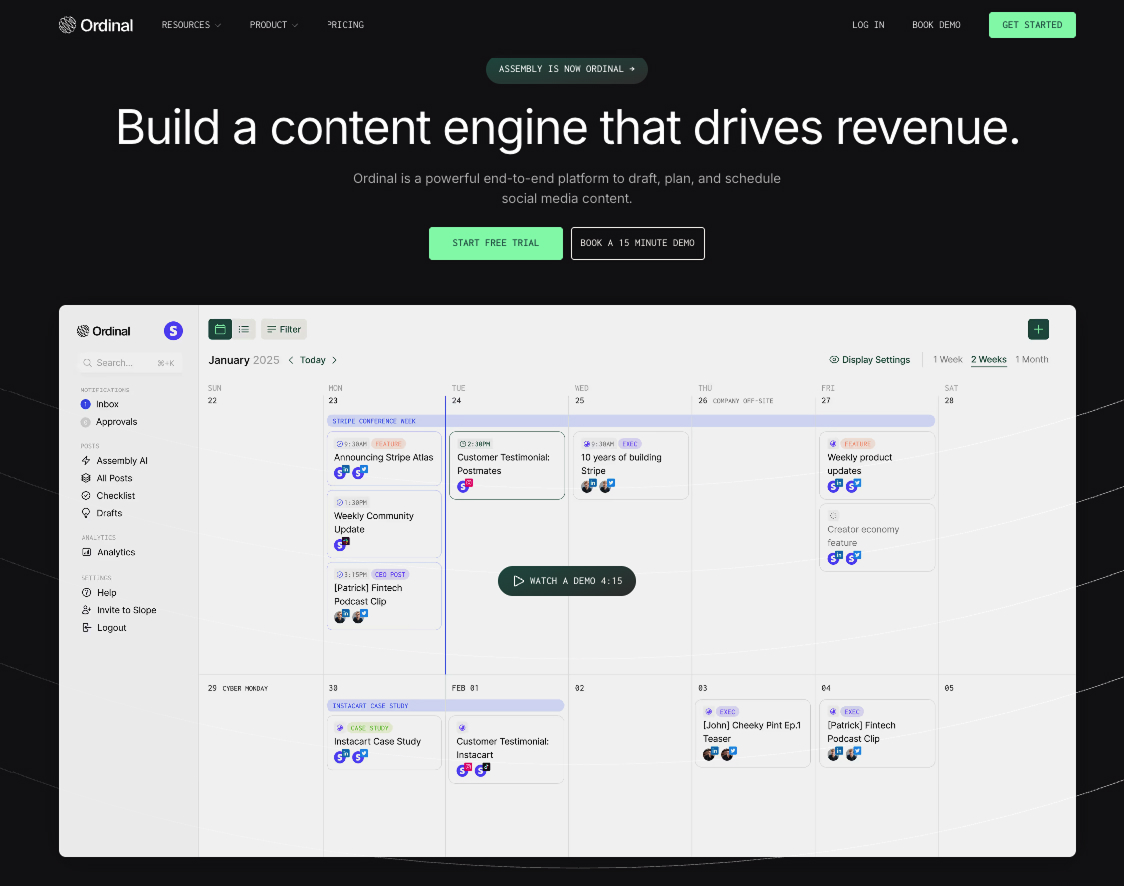Viewport: 1124px width, 886px height.
Task: Click Start Free Trial
Action: (x=496, y=244)
